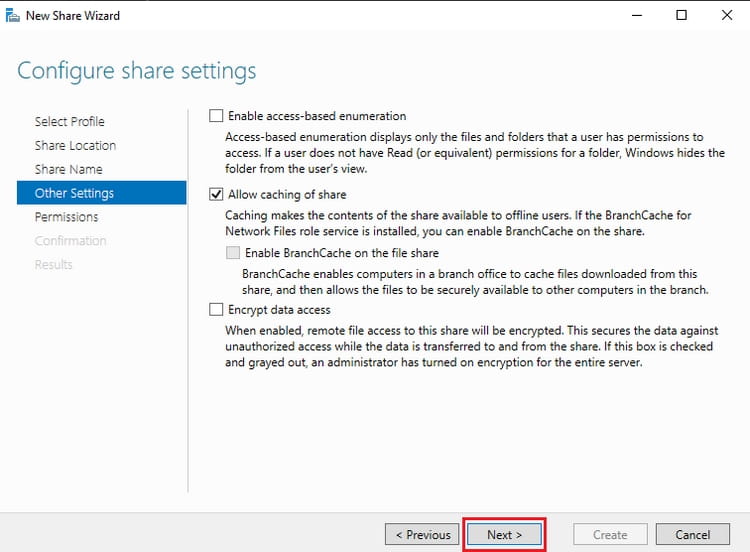Viewport: 750px width, 552px height.
Task: Select the disabled Results step
Action: click(x=53, y=265)
